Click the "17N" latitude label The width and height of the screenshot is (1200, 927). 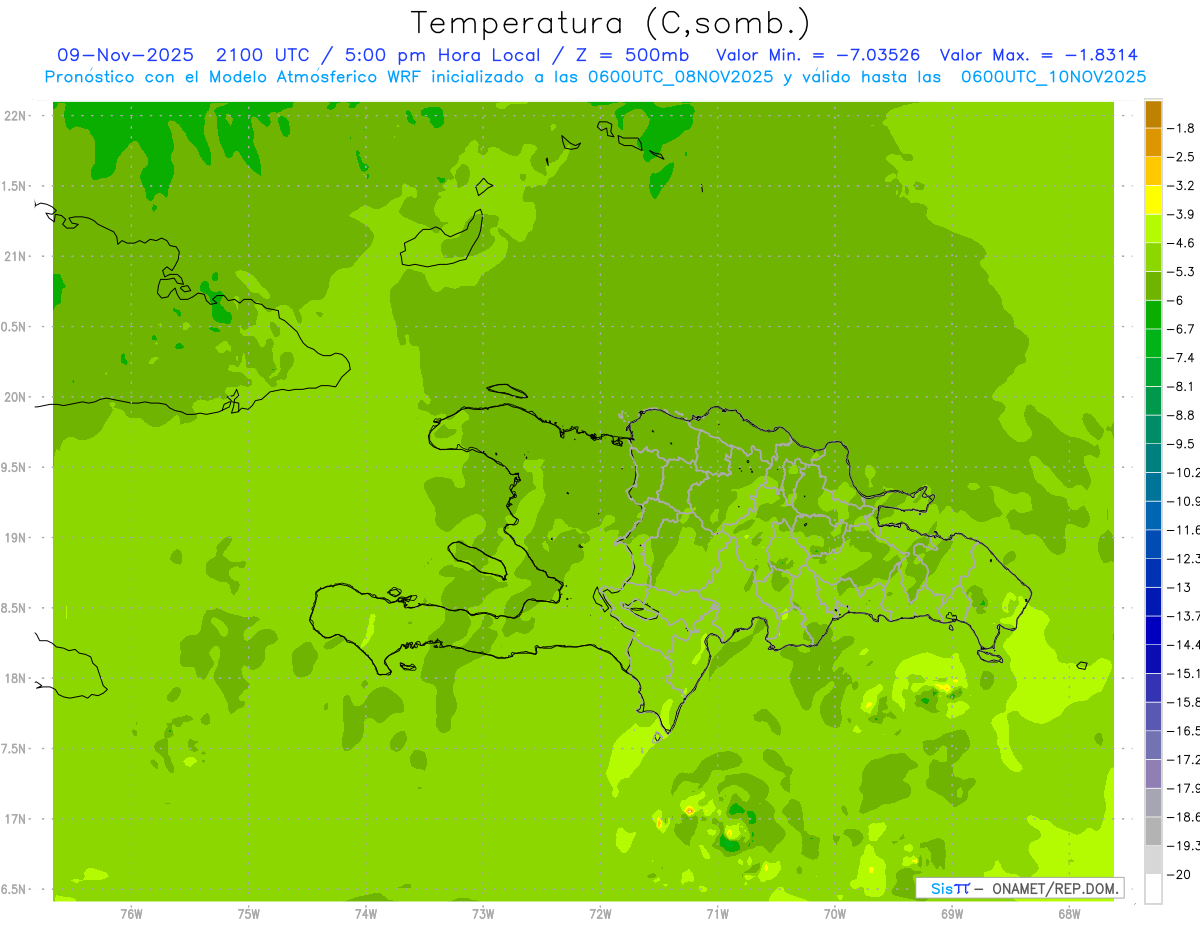pos(16,819)
